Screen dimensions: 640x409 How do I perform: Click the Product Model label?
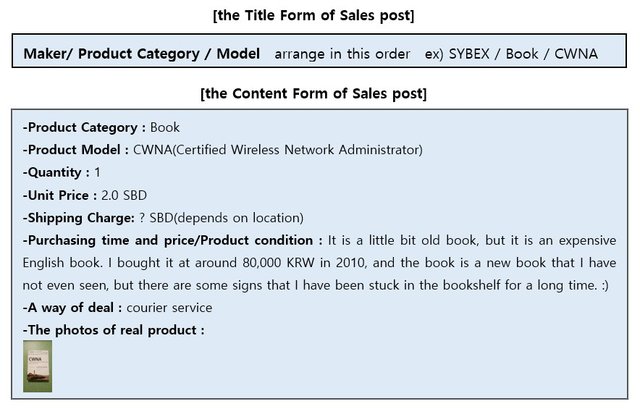pos(75,150)
